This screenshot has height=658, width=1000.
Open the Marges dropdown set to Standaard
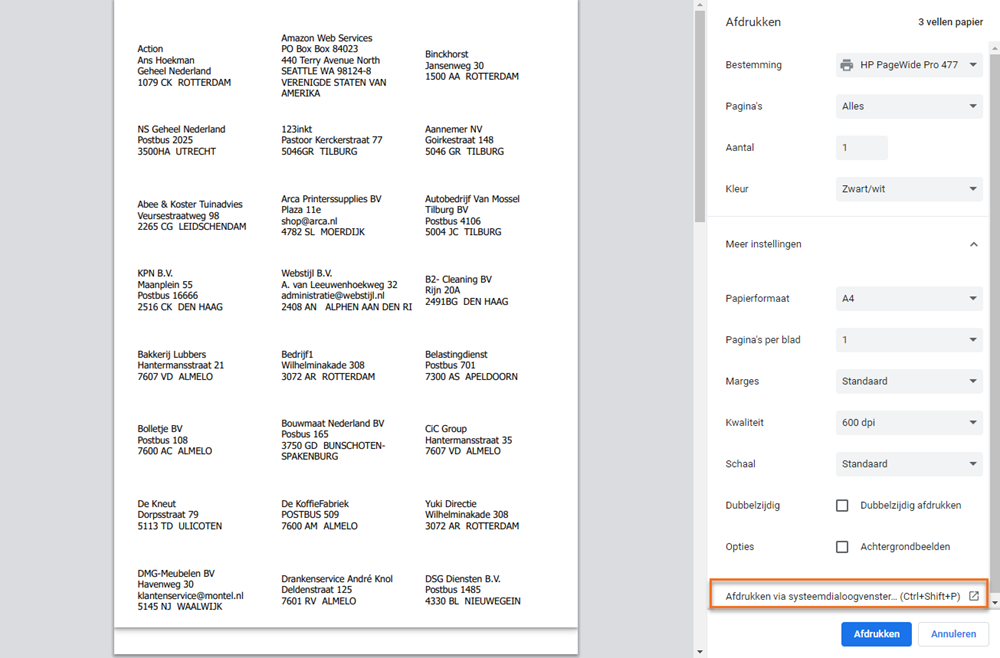[909, 381]
